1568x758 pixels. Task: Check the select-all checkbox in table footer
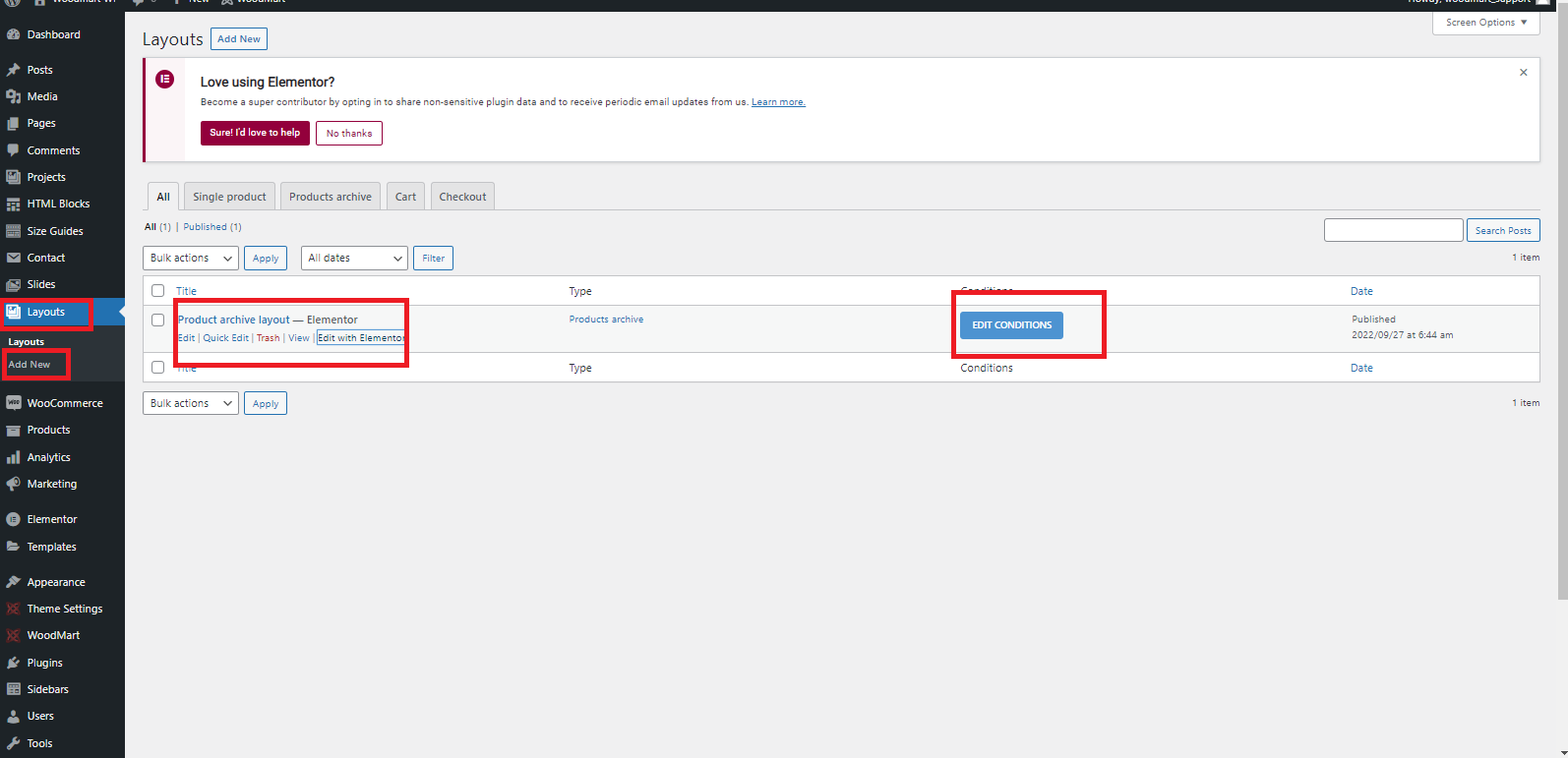157,367
